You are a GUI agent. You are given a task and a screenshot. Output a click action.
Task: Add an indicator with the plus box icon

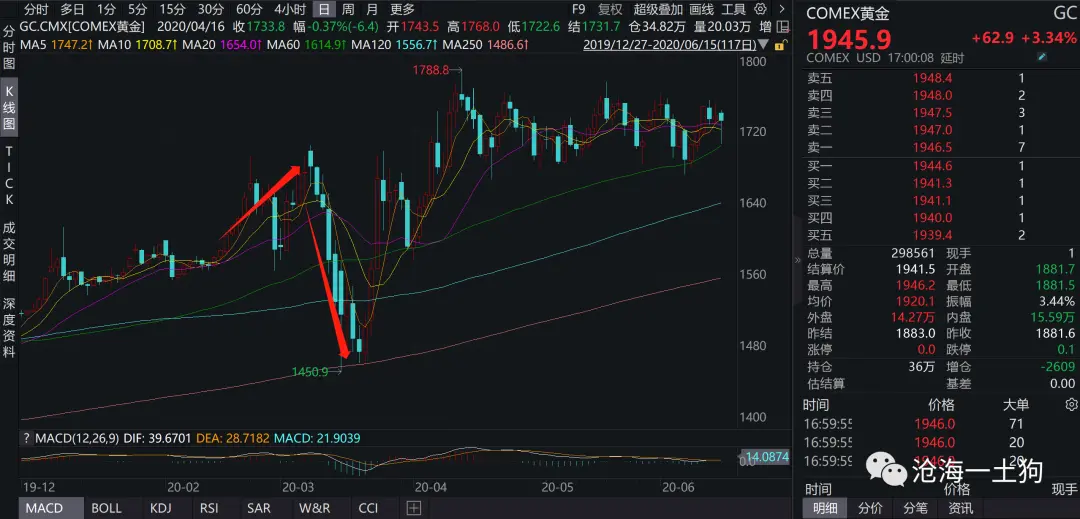(413, 509)
